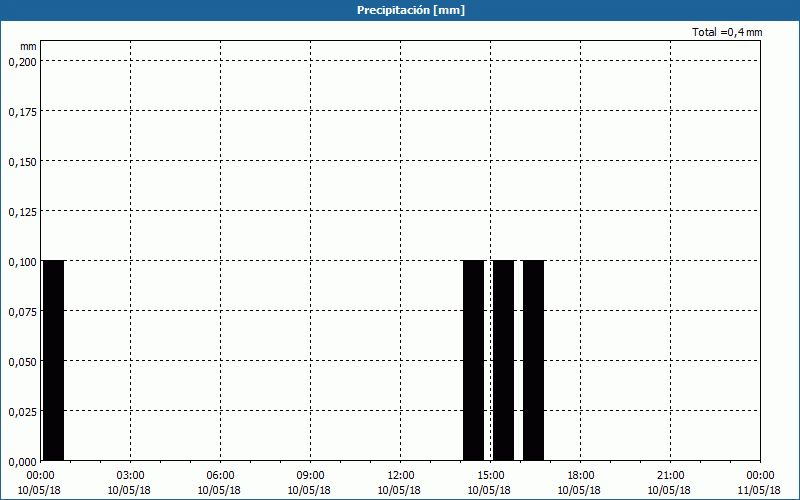This screenshot has height=500, width=800.
Task: Click the 15:00 time axis label
Action: 490,476
